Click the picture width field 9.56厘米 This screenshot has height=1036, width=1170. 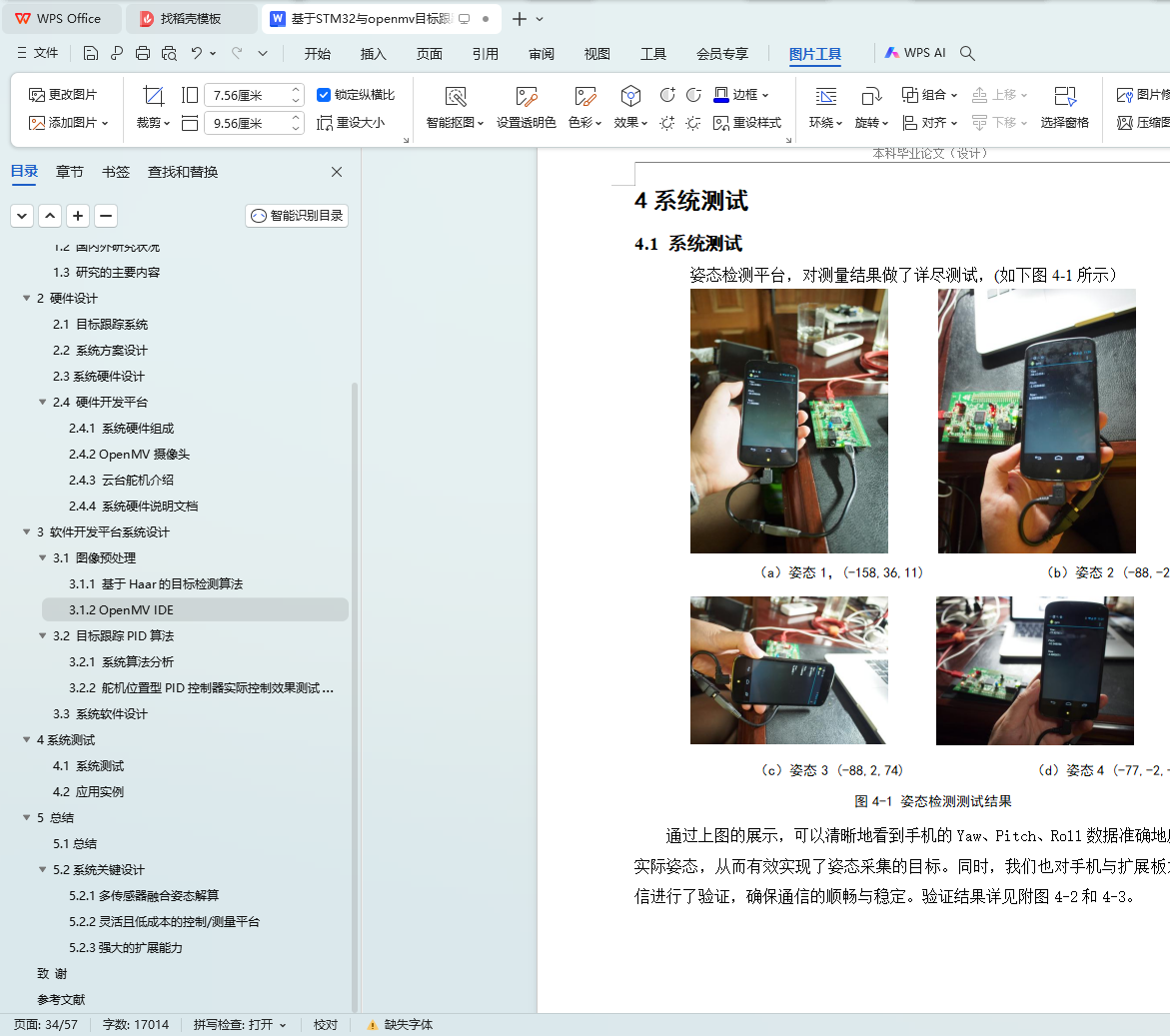coord(254,122)
